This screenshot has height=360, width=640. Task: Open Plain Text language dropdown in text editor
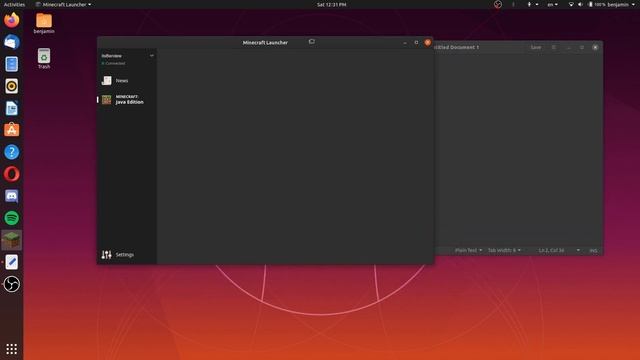point(468,250)
